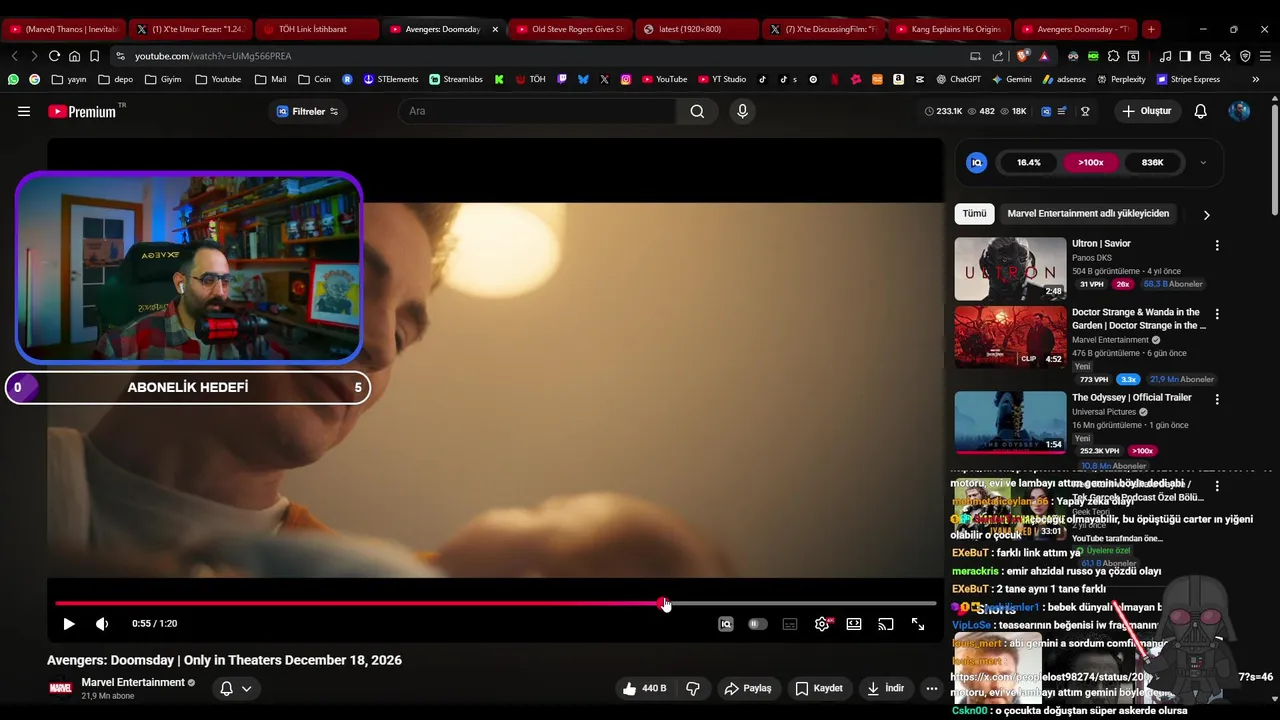The width and height of the screenshot is (1280, 720).
Task: Open vidIQ icon in player controls
Action: [726, 624]
